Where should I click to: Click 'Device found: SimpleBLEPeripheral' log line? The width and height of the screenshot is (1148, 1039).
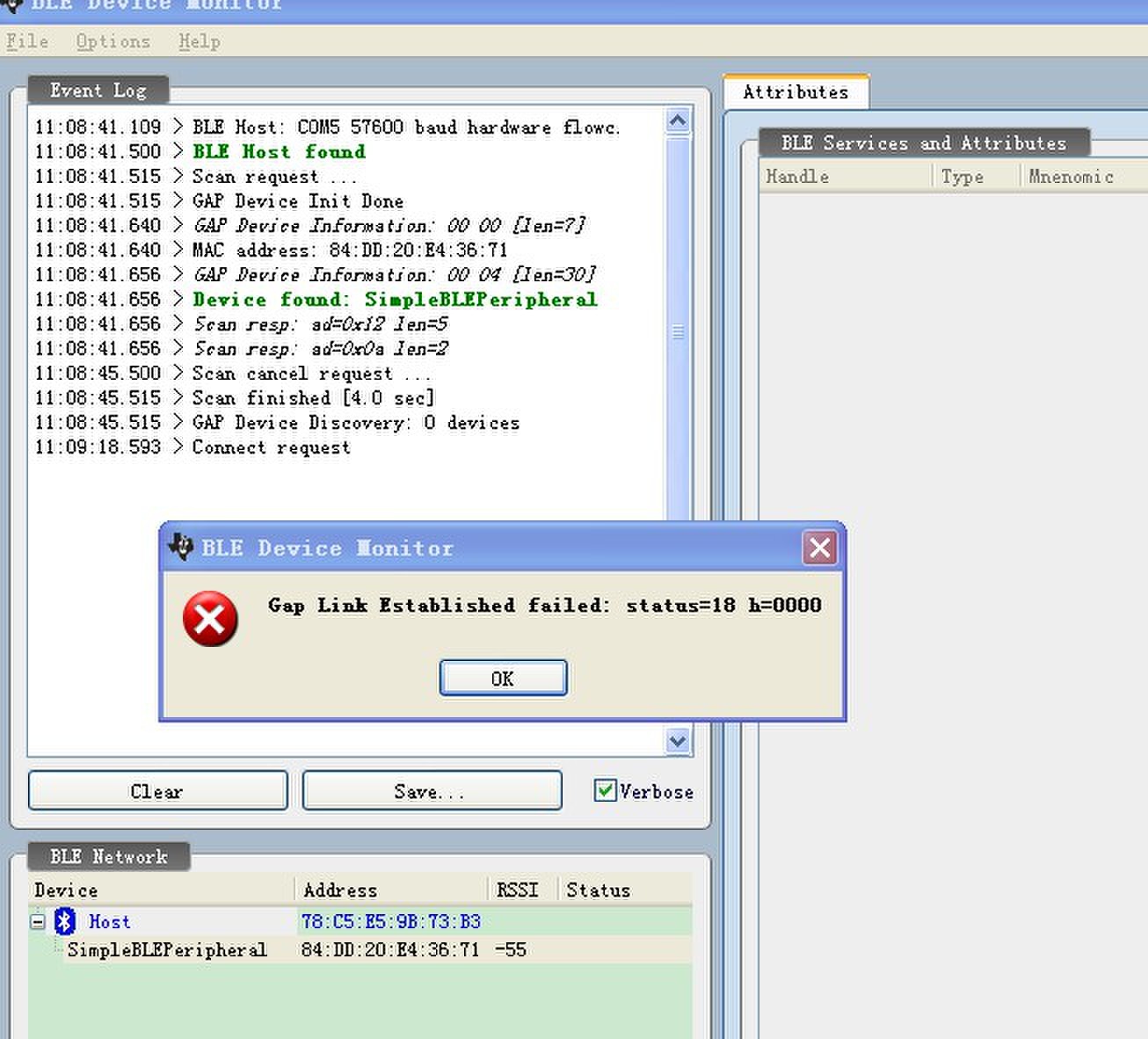click(x=316, y=300)
